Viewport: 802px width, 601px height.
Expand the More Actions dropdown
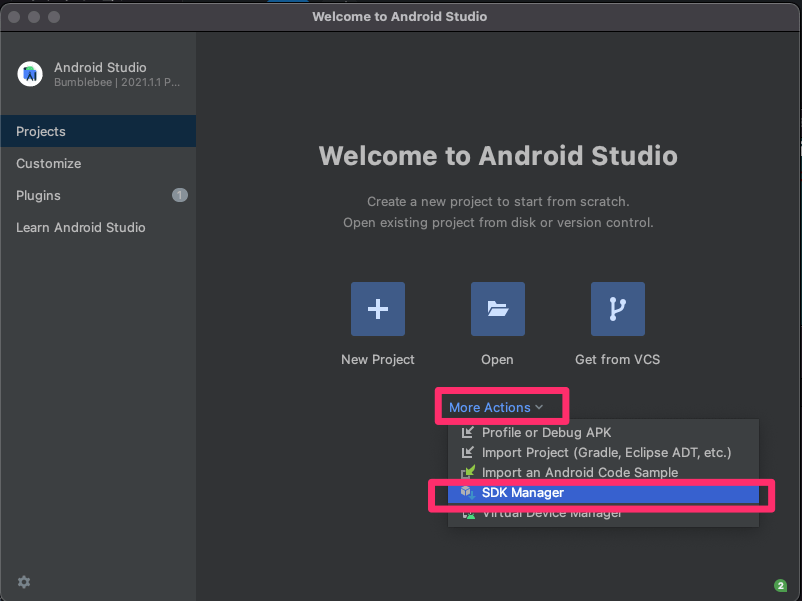(x=496, y=407)
